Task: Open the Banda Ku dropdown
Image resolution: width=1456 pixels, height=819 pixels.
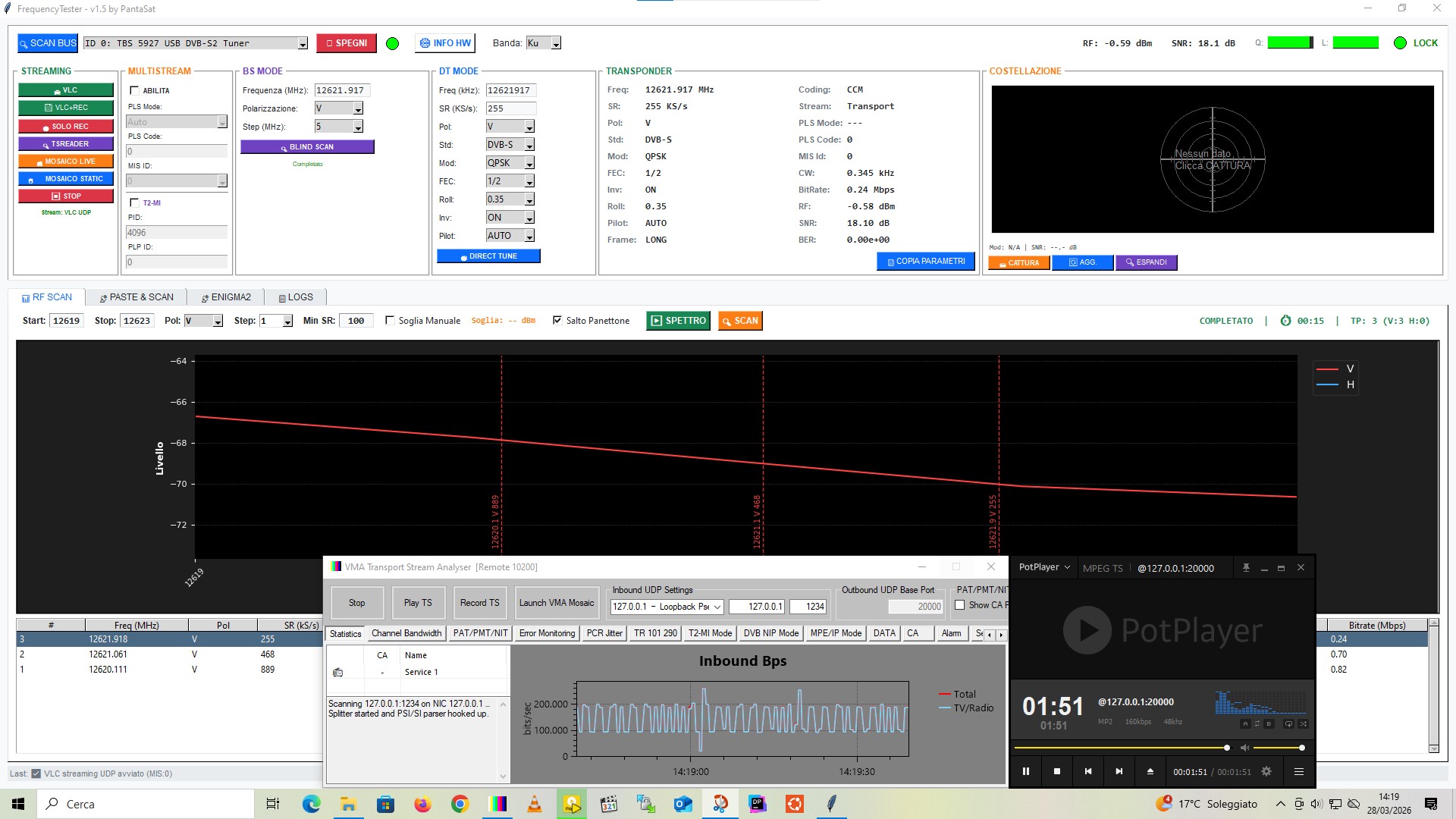Action: click(556, 44)
